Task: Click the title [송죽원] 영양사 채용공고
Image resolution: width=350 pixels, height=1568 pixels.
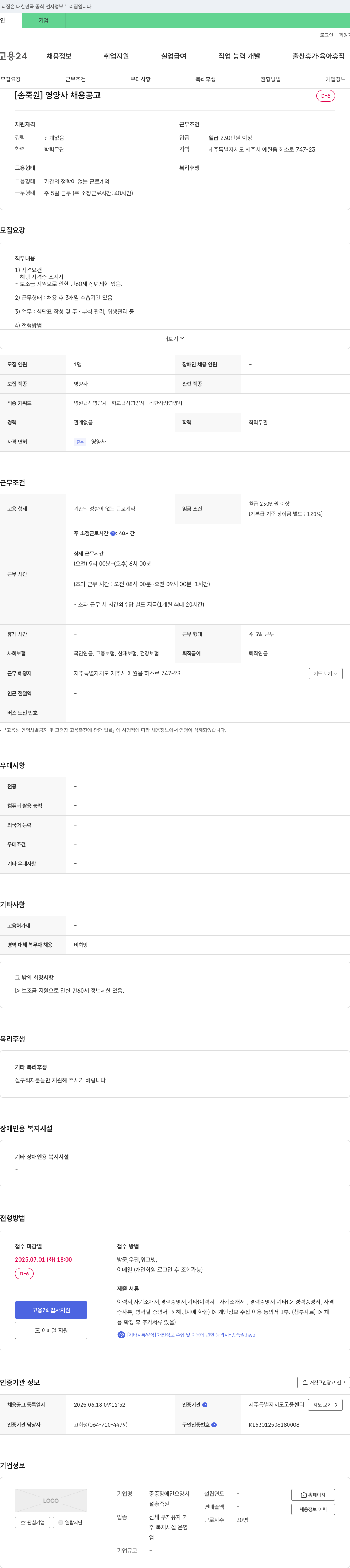Action: (58, 95)
